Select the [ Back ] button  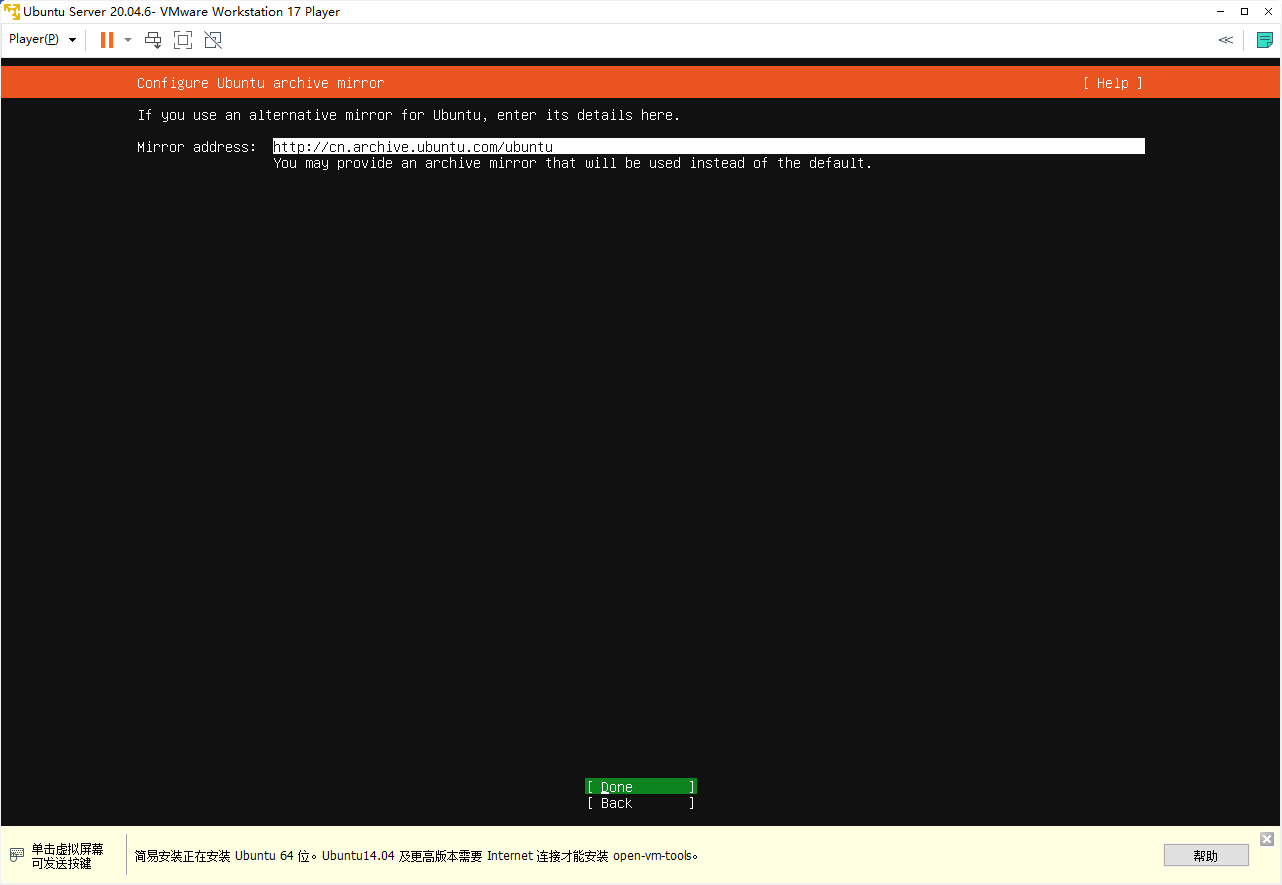point(641,803)
